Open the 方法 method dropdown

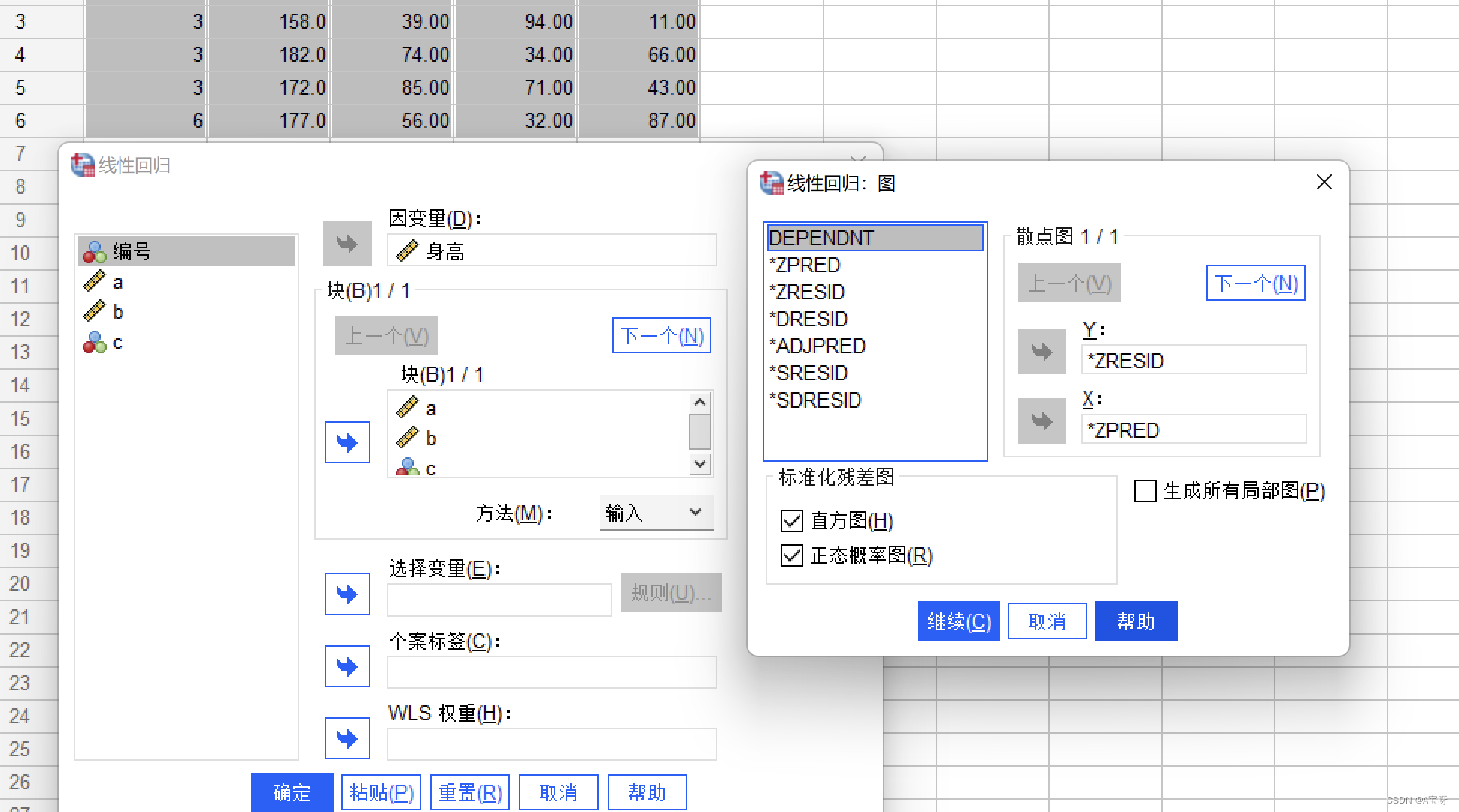pyautogui.click(x=657, y=513)
